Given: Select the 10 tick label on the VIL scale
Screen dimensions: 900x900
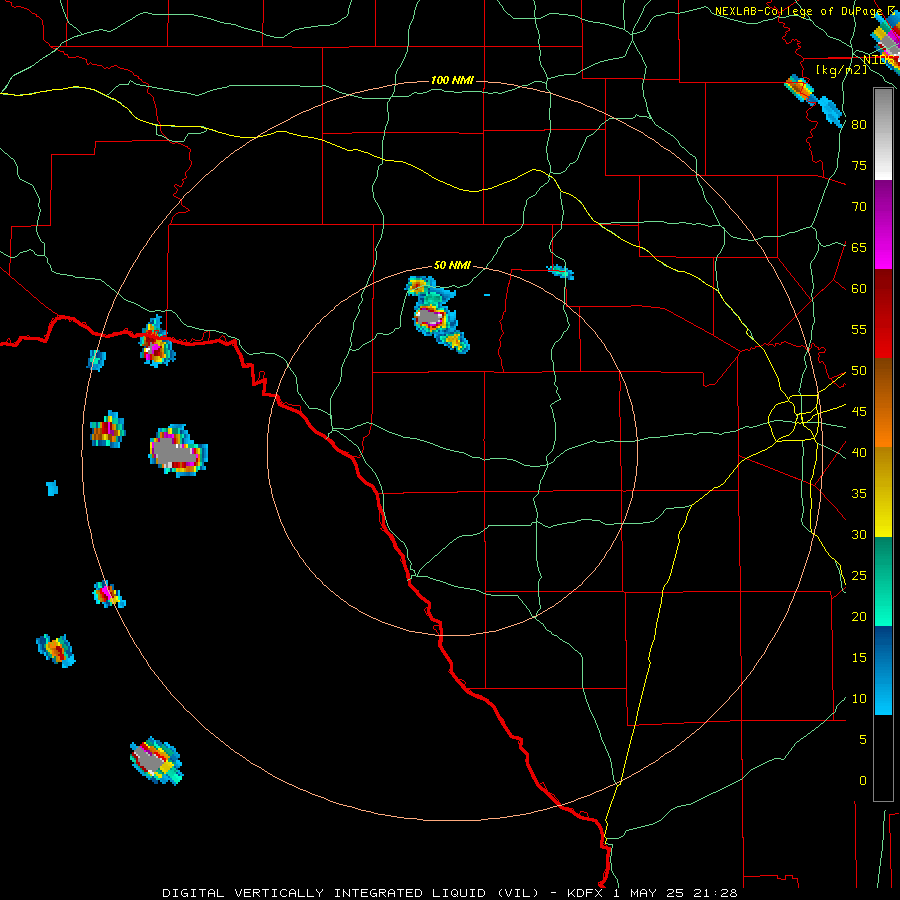Looking at the screenshot, I should coord(859,699).
